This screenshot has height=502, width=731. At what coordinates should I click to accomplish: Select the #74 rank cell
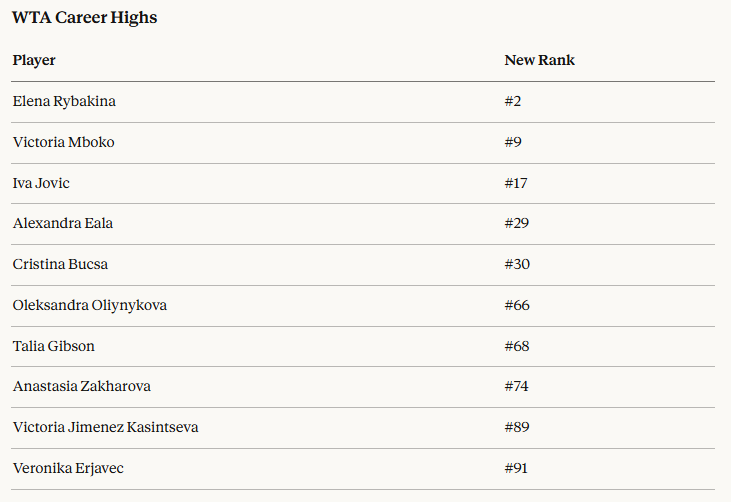pyautogui.click(x=517, y=386)
